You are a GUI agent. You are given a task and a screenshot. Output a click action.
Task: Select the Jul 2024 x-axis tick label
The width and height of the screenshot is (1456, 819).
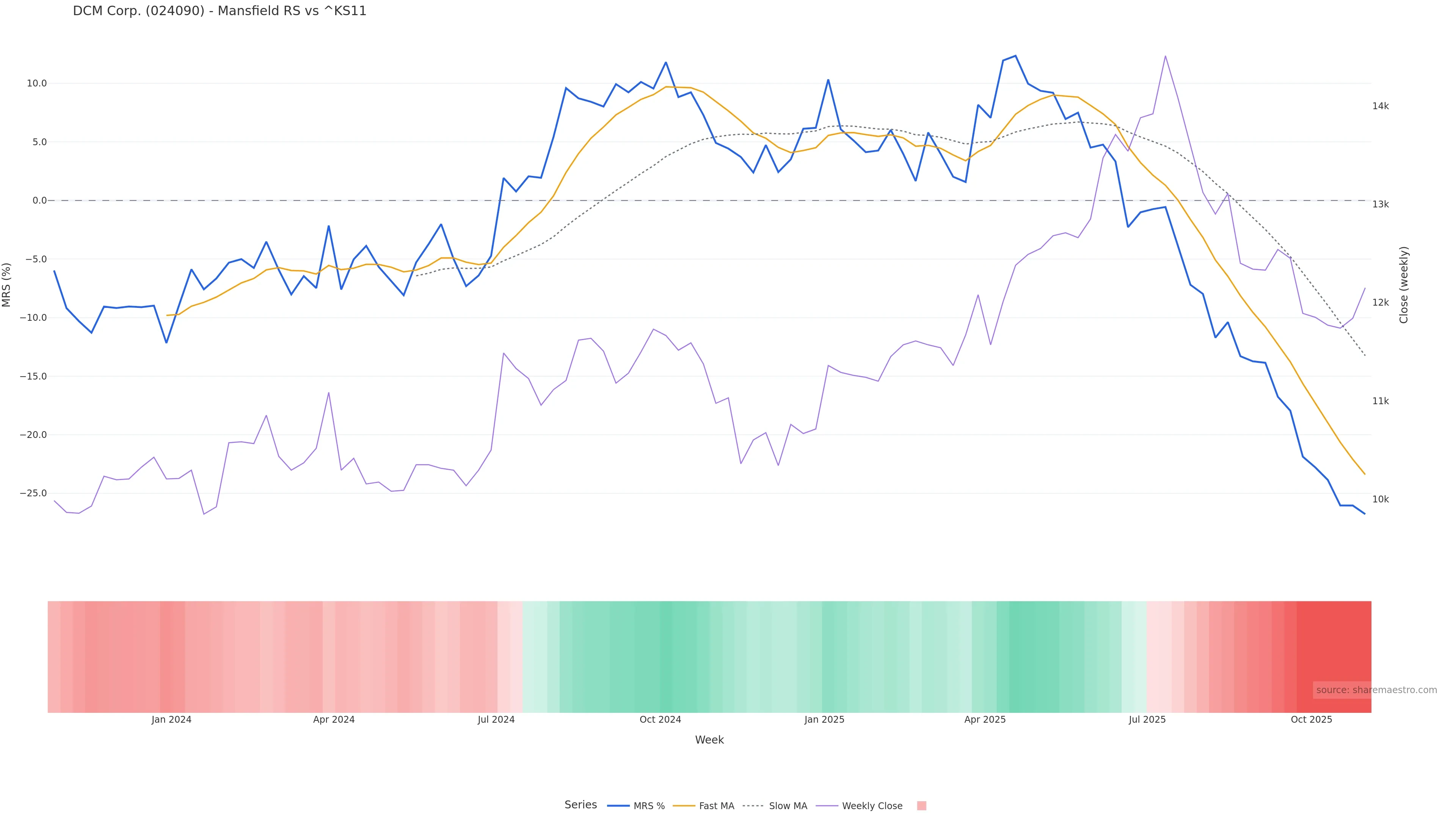tap(496, 720)
